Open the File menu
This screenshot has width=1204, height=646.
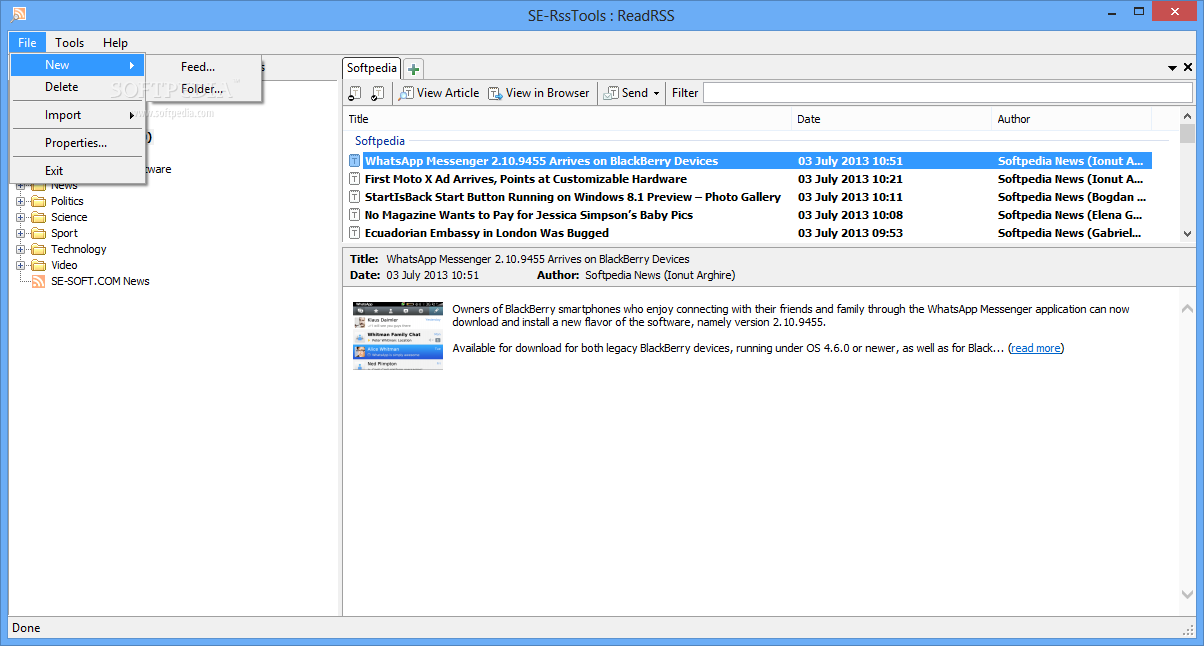pyautogui.click(x=27, y=43)
